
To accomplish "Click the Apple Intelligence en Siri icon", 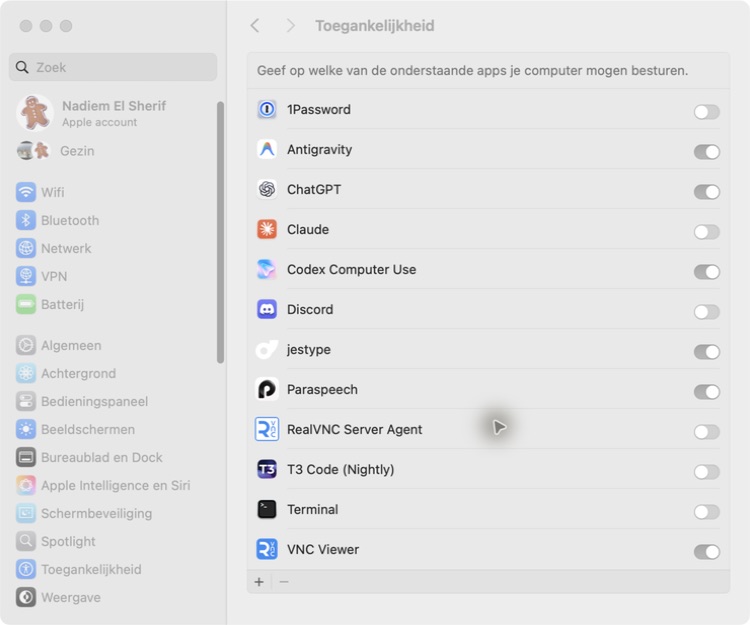I will click(26, 485).
